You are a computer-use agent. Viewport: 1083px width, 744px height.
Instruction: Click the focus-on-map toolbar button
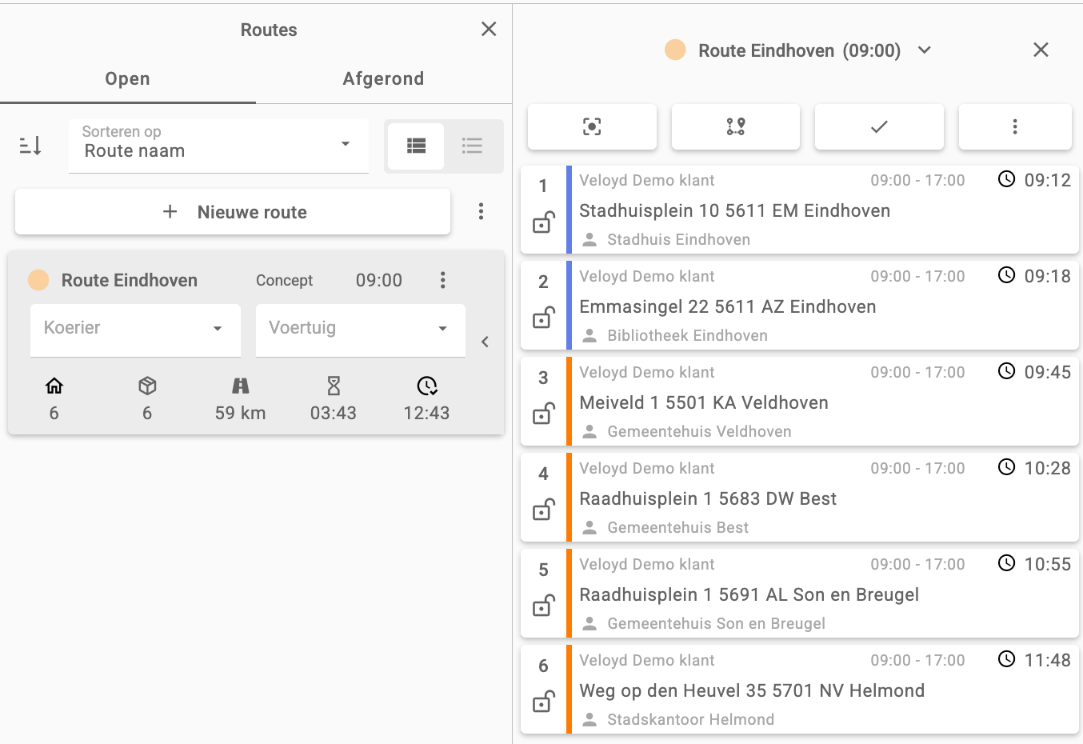(592, 126)
